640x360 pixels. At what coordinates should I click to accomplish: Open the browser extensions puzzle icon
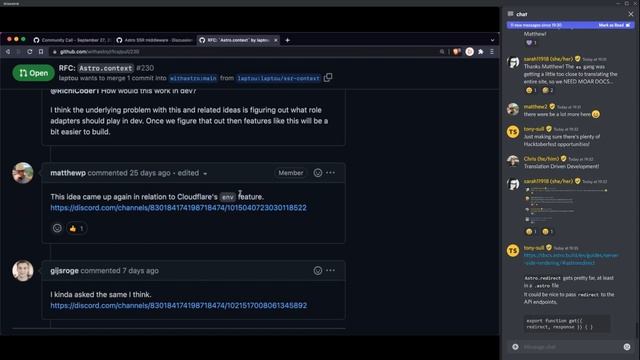click(481, 52)
